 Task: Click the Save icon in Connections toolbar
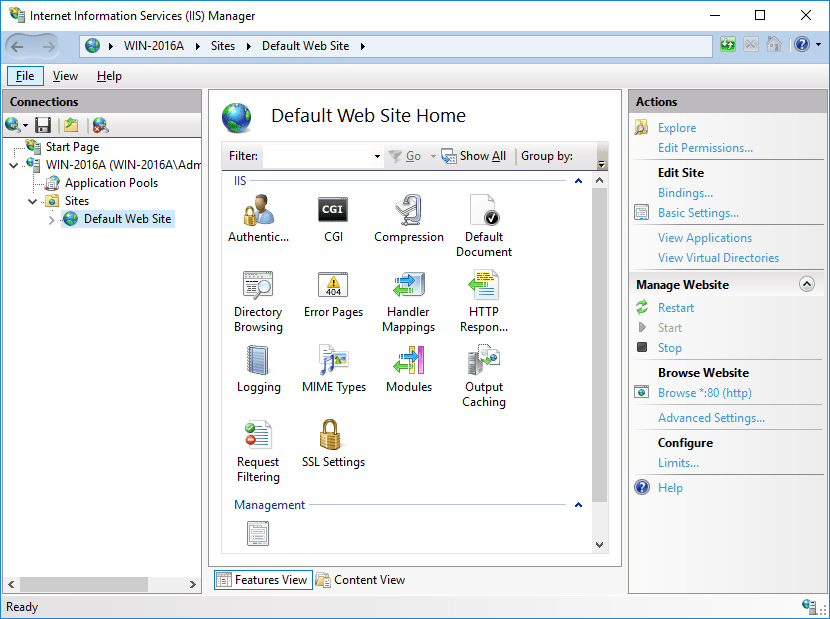[43, 125]
